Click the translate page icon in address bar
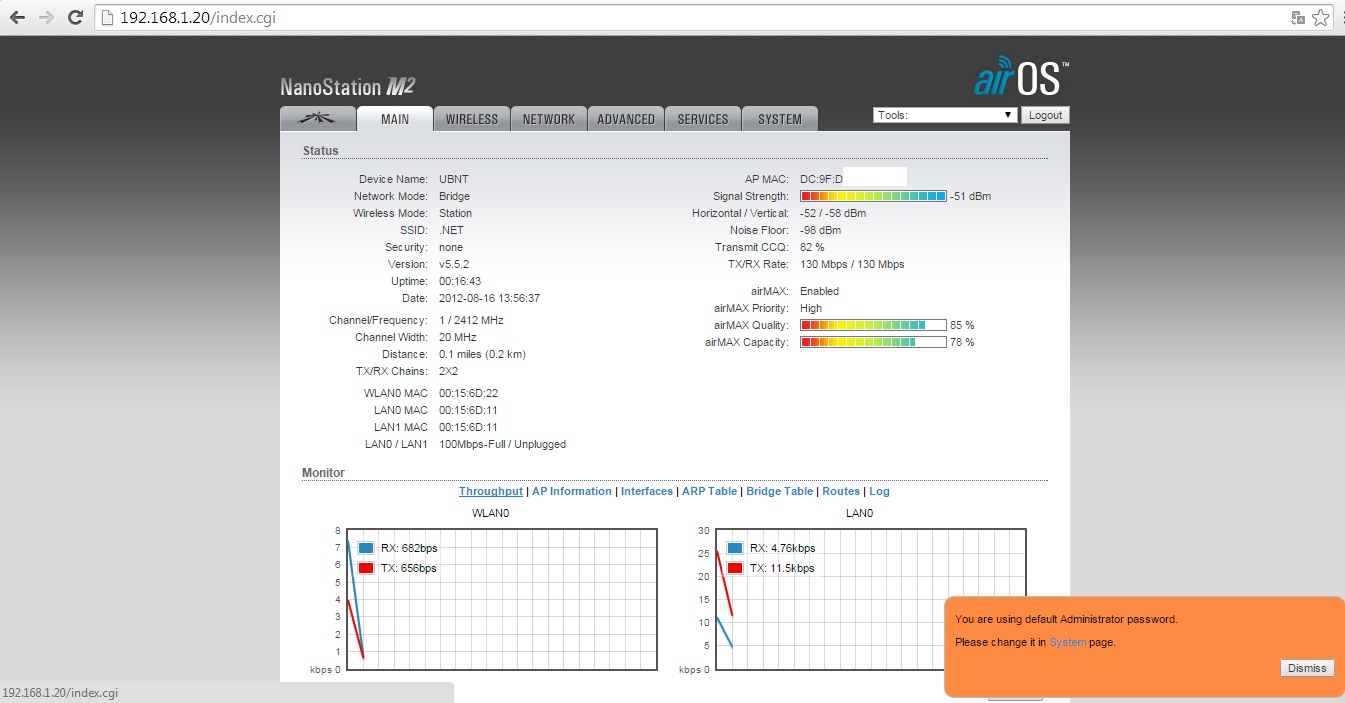Image resolution: width=1345 pixels, height=703 pixels. point(1299,17)
